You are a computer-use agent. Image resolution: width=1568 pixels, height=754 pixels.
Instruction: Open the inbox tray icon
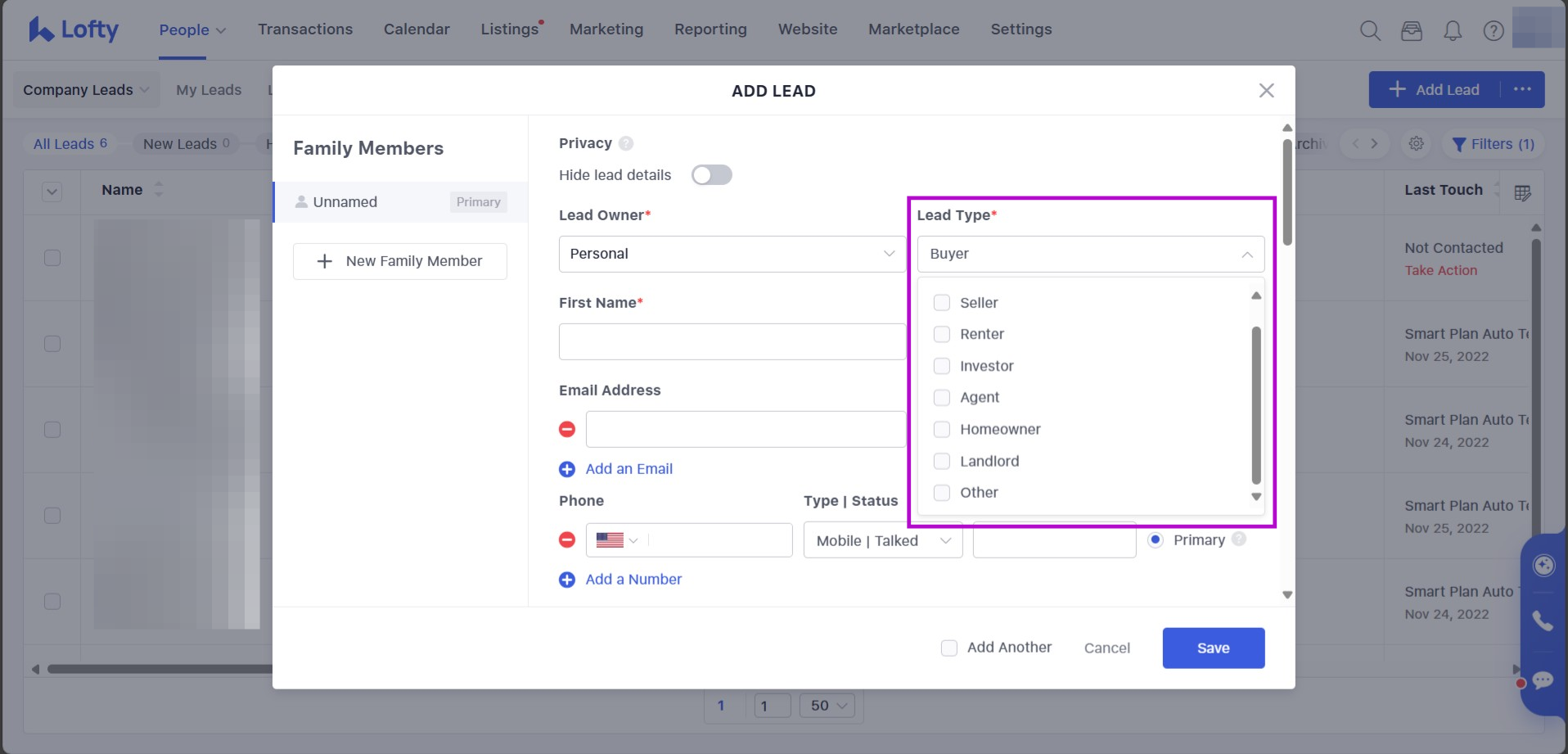(x=1412, y=31)
